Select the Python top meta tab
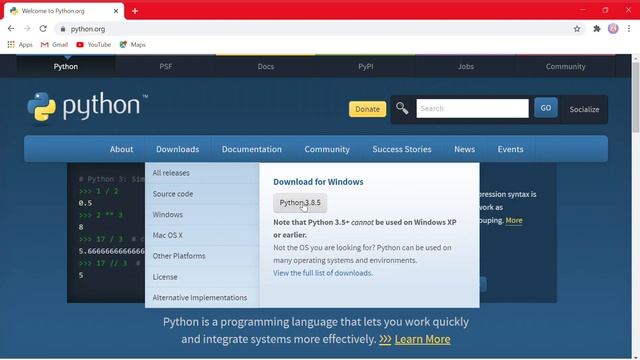 [66, 66]
